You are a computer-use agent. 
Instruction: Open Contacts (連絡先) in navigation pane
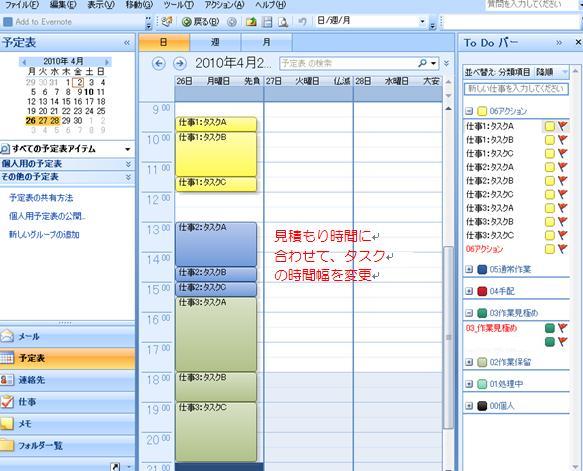pos(67,380)
